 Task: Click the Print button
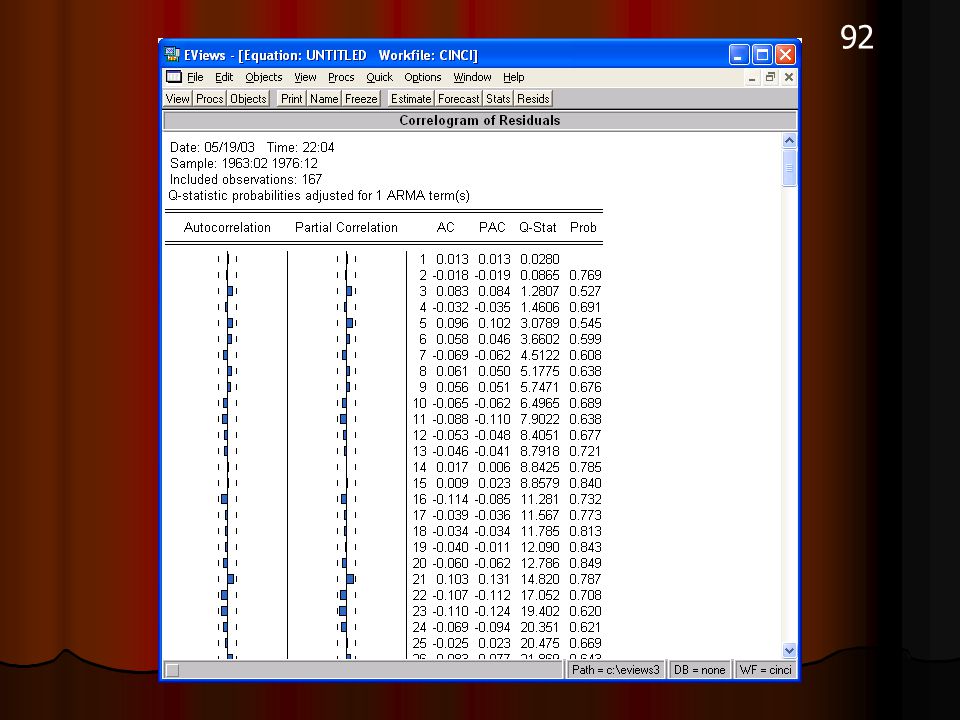click(x=291, y=99)
